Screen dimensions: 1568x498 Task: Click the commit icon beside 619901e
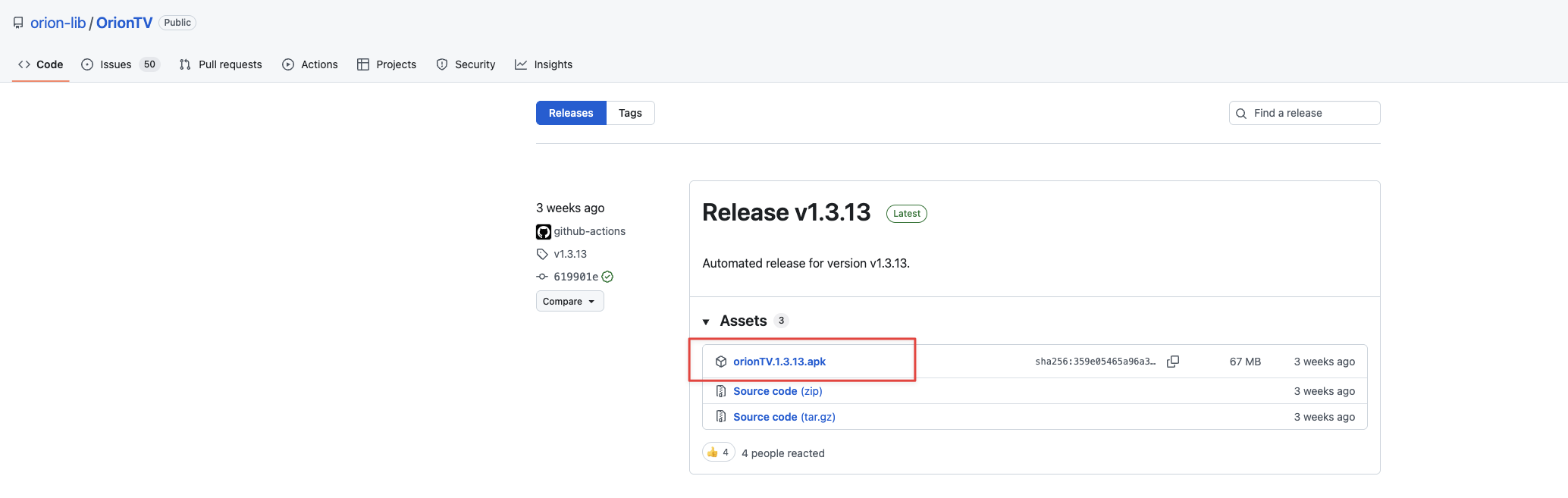(542, 277)
